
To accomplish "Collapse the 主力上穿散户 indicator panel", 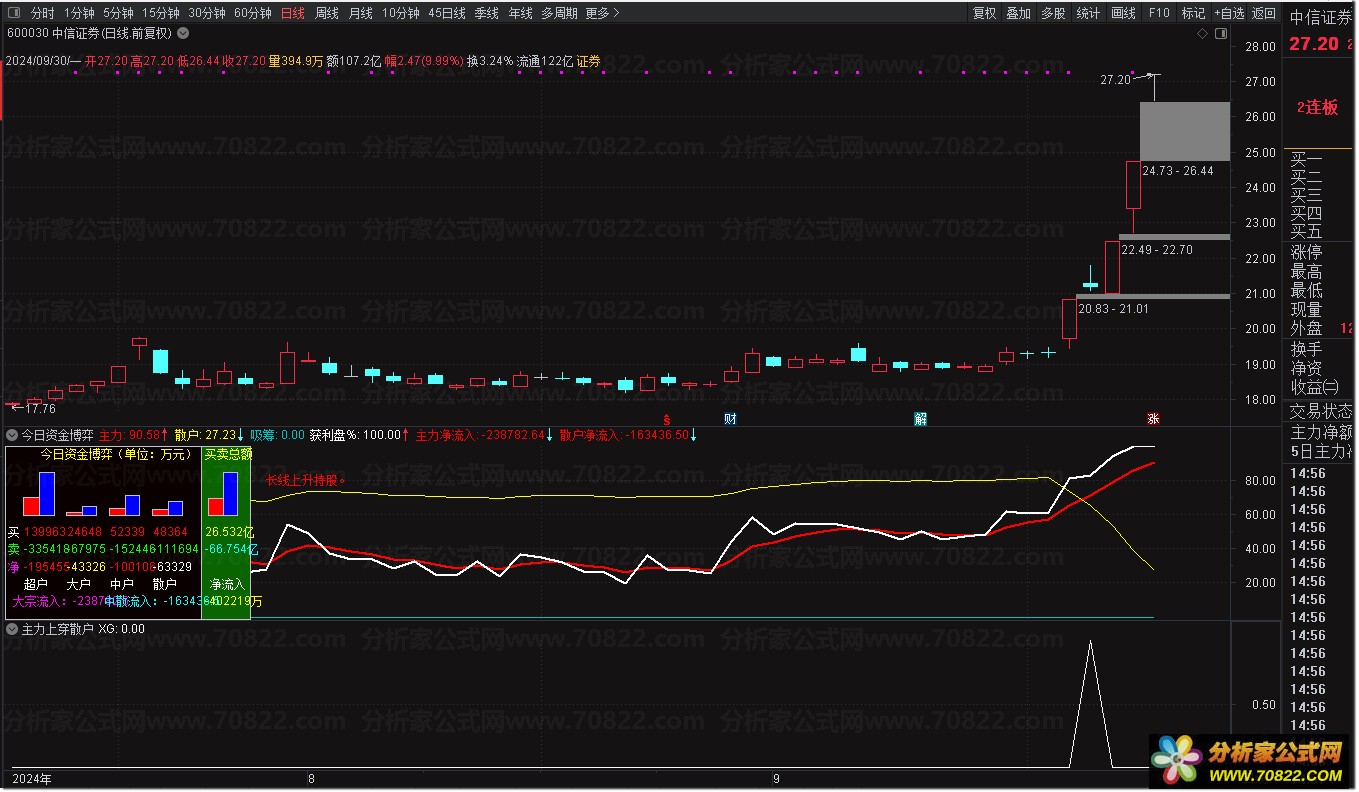I will pos(12,629).
